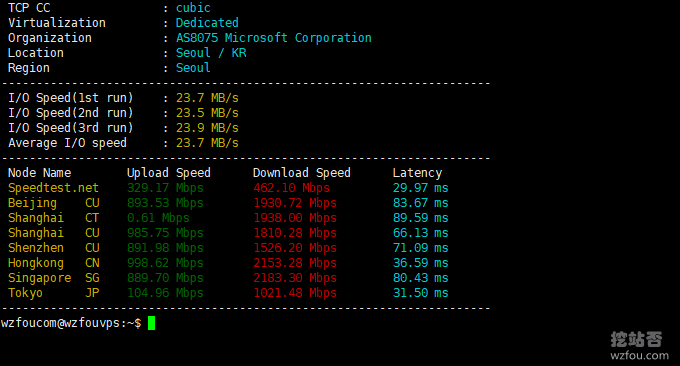This screenshot has height=366, width=680.
Task: Select Hongkong latency 36.59 ms
Action: [x=421, y=263]
